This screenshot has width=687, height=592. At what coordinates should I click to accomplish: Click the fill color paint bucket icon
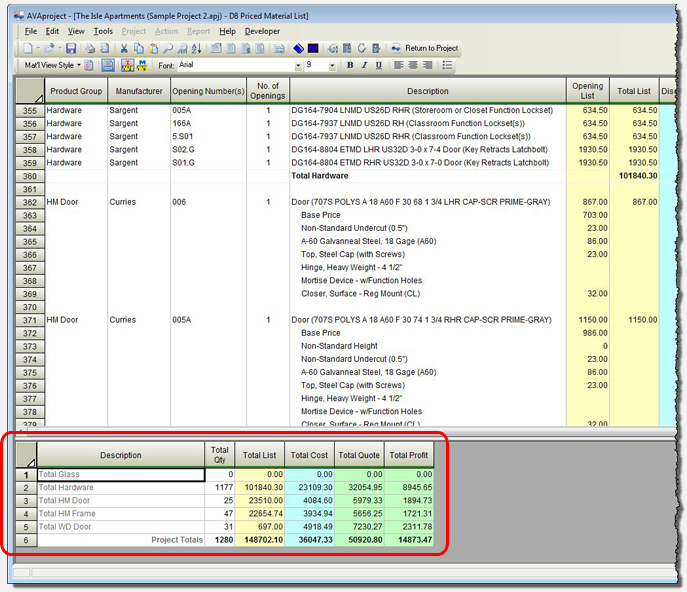coord(298,48)
